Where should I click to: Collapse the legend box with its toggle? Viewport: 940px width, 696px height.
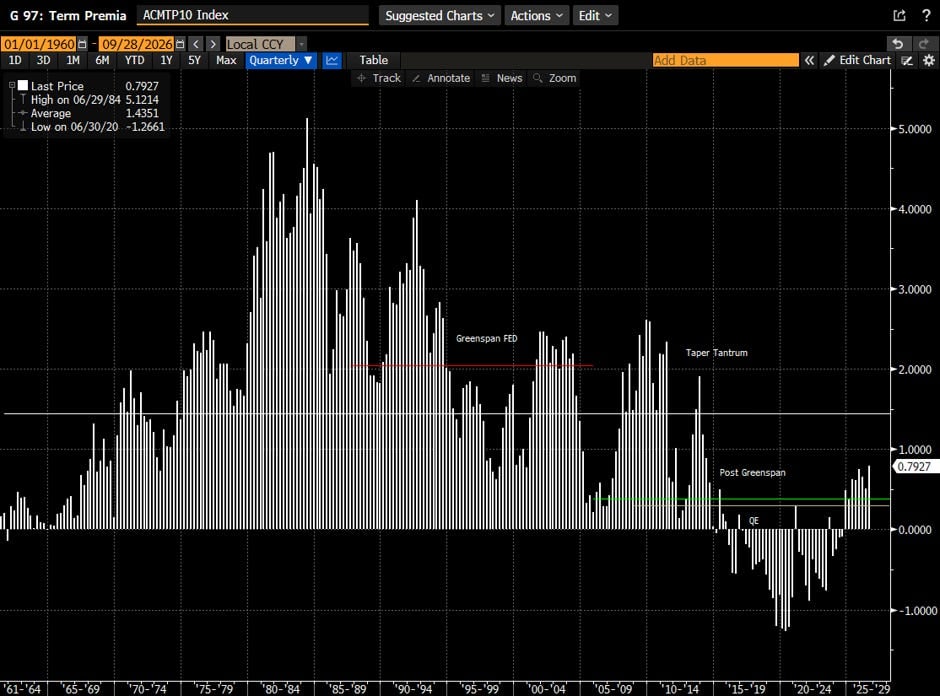click(x=11, y=86)
